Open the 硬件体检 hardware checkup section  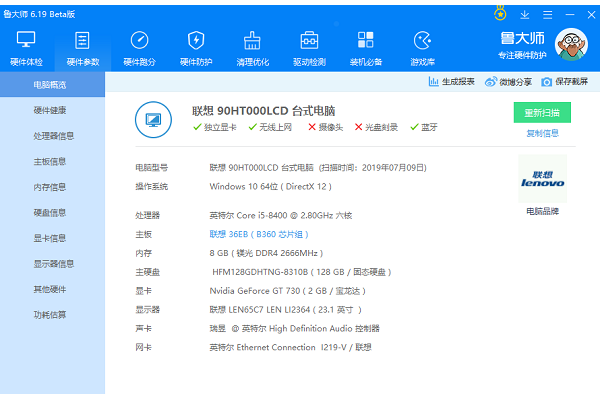(x=26, y=49)
